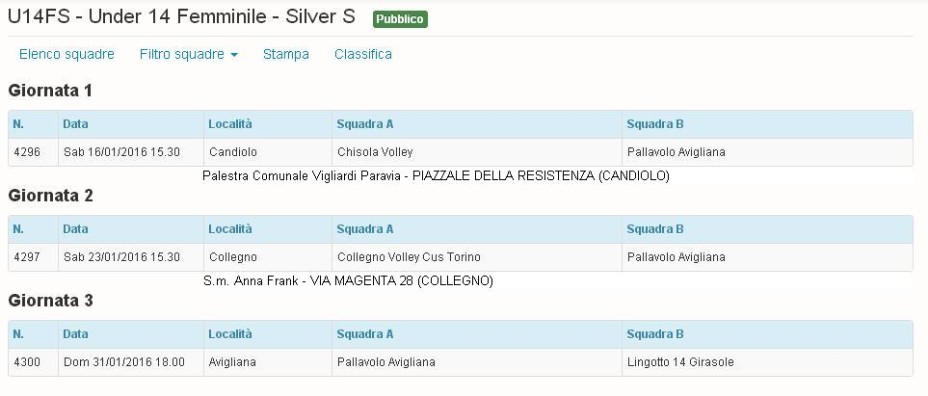Click the S.m. Anna Frank venue address
The width and height of the screenshot is (928, 396).
click(x=348, y=281)
